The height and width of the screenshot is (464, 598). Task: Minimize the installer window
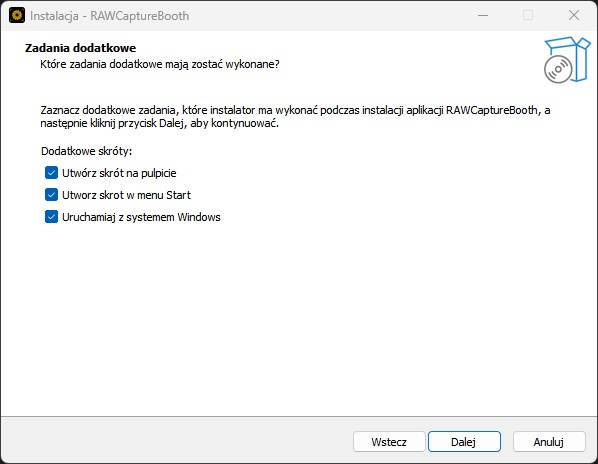pos(483,16)
